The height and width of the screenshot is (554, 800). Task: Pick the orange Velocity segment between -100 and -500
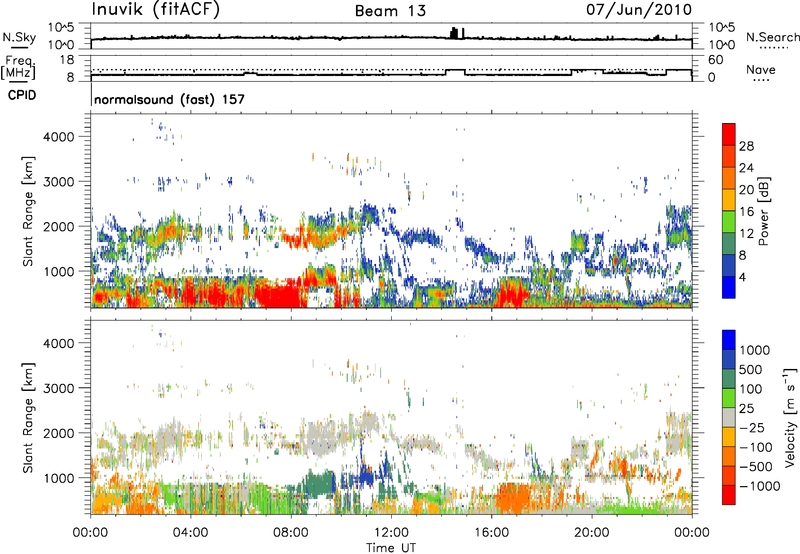729,456
